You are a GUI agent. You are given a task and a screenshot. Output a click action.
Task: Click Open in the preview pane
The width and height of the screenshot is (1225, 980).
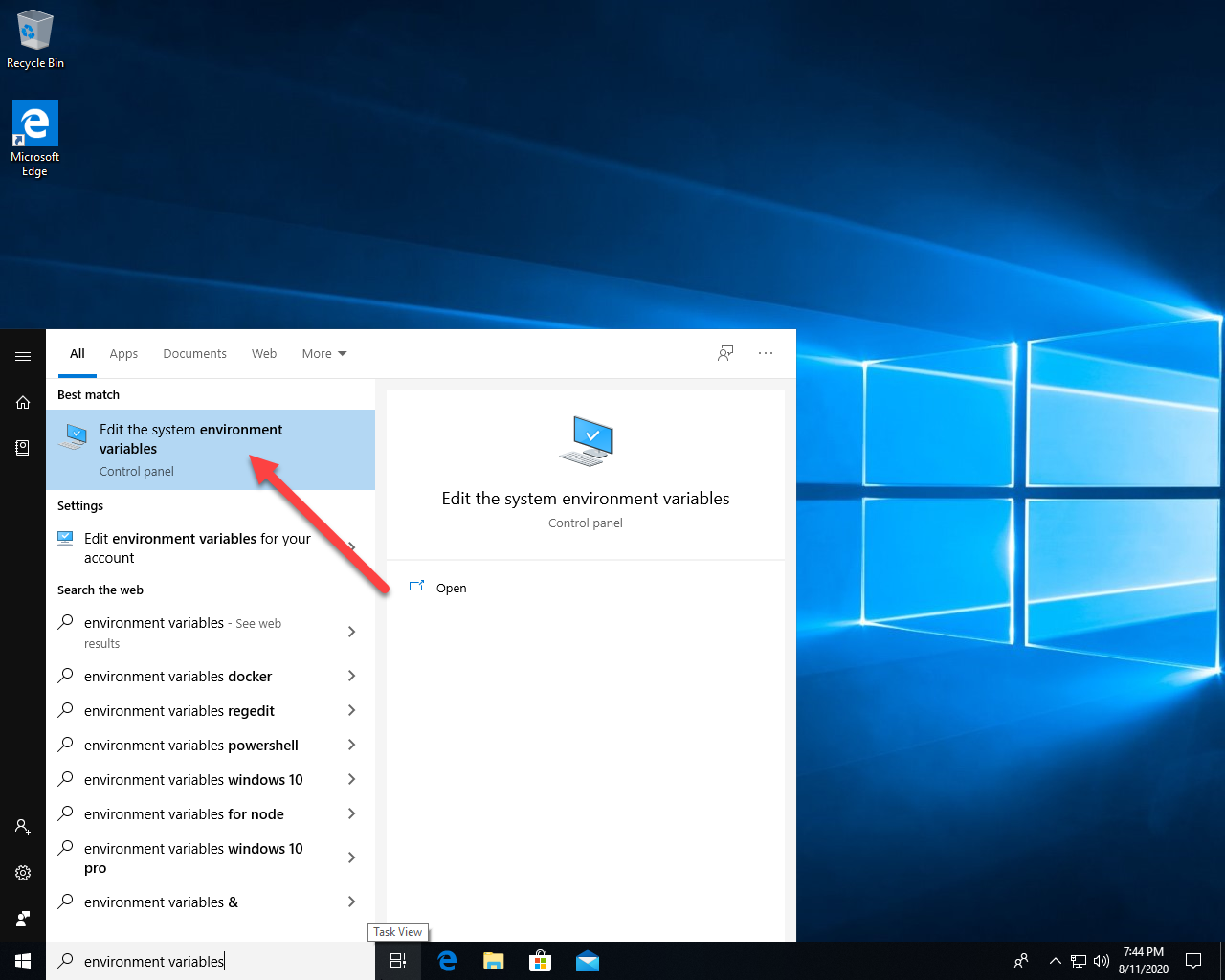click(451, 588)
